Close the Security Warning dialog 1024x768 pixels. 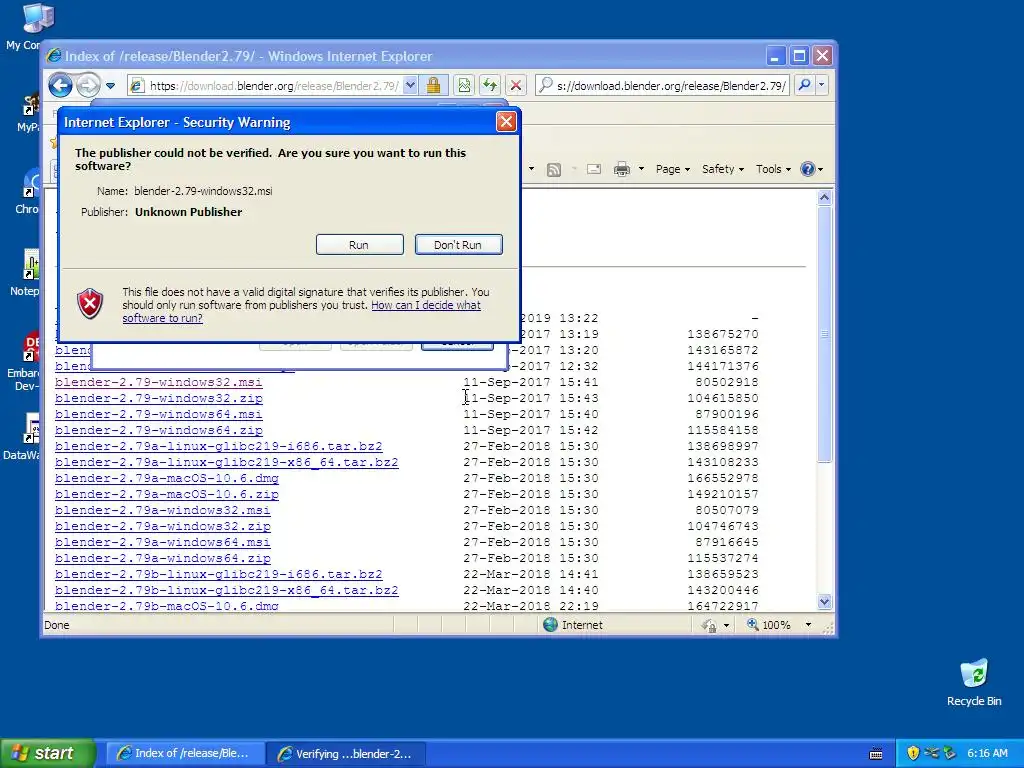(x=506, y=121)
